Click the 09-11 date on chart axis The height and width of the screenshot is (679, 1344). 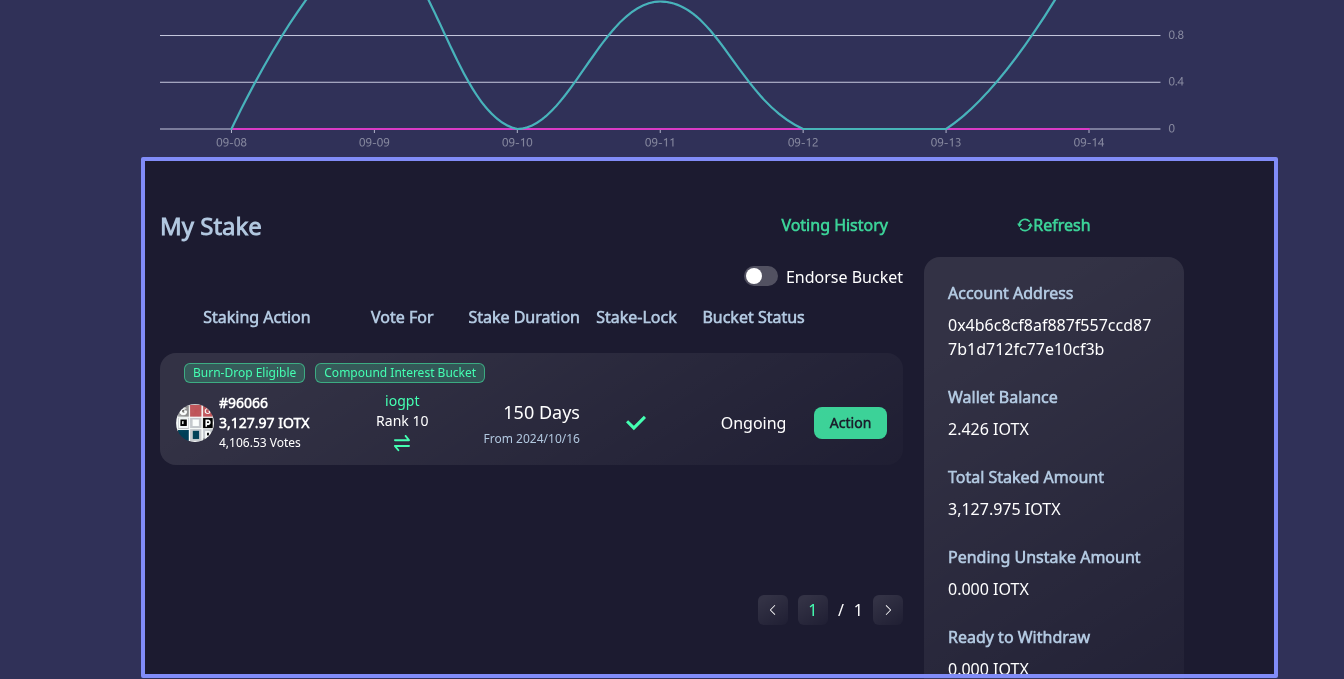(x=660, y=143)
